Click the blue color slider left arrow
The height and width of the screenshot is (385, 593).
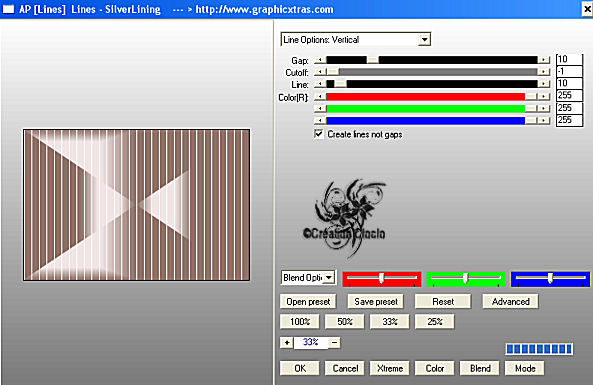[320, 121]
